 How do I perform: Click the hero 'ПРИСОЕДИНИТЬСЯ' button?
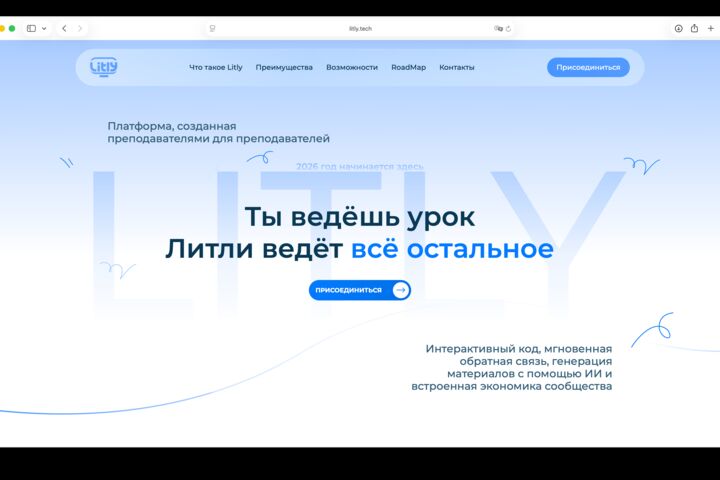coord(360,290)
